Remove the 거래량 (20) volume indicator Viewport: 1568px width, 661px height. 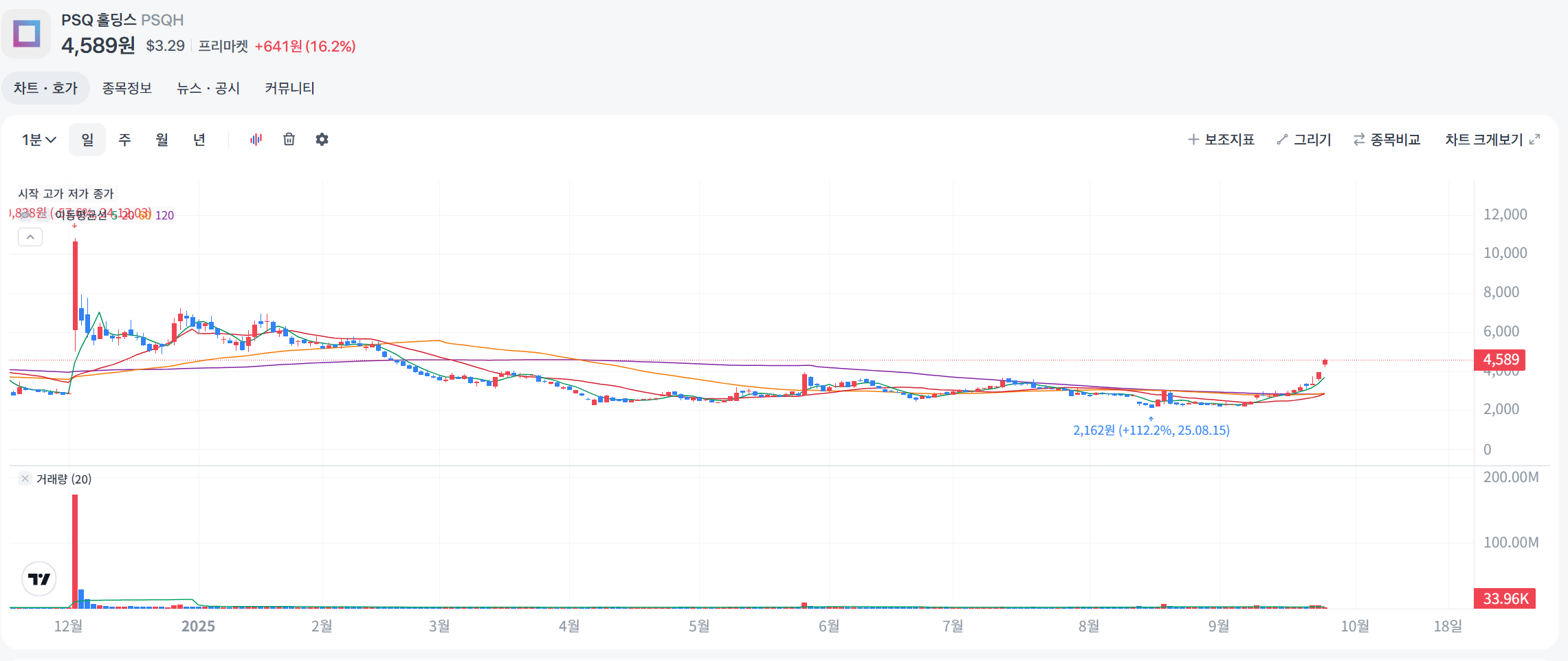click(x=25, y=479)
